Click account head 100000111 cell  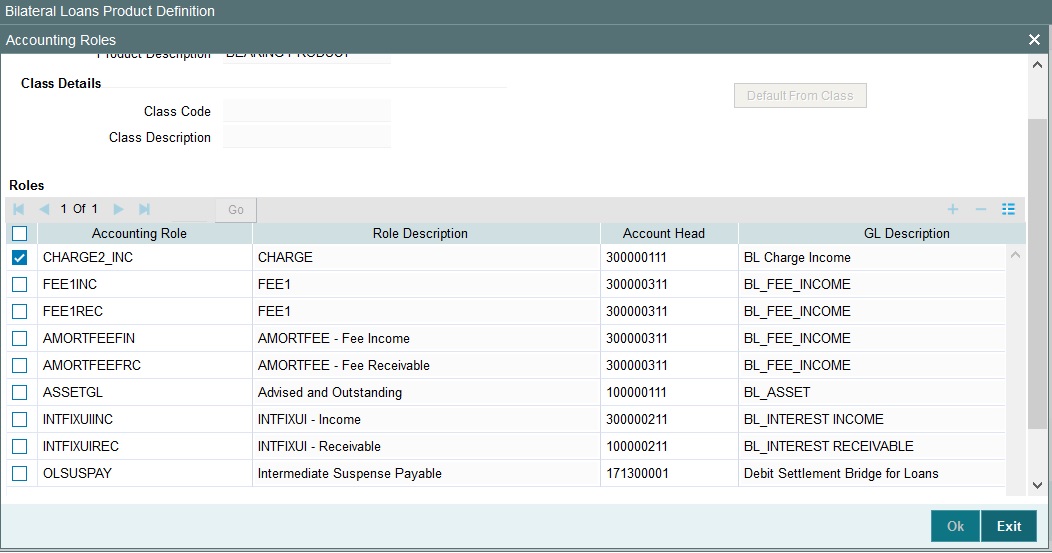670,392
